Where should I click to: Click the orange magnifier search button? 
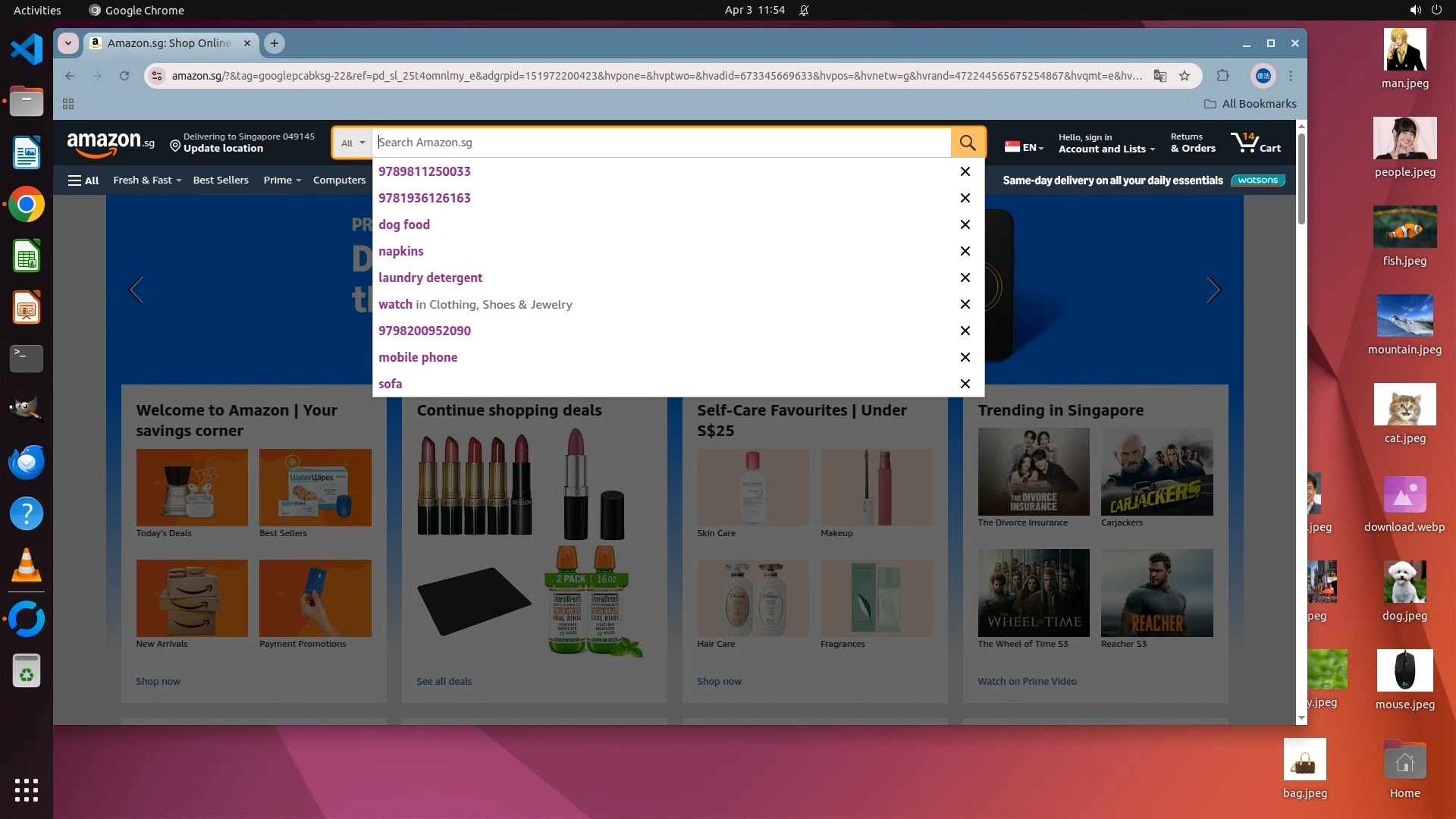tap(967, 143)
